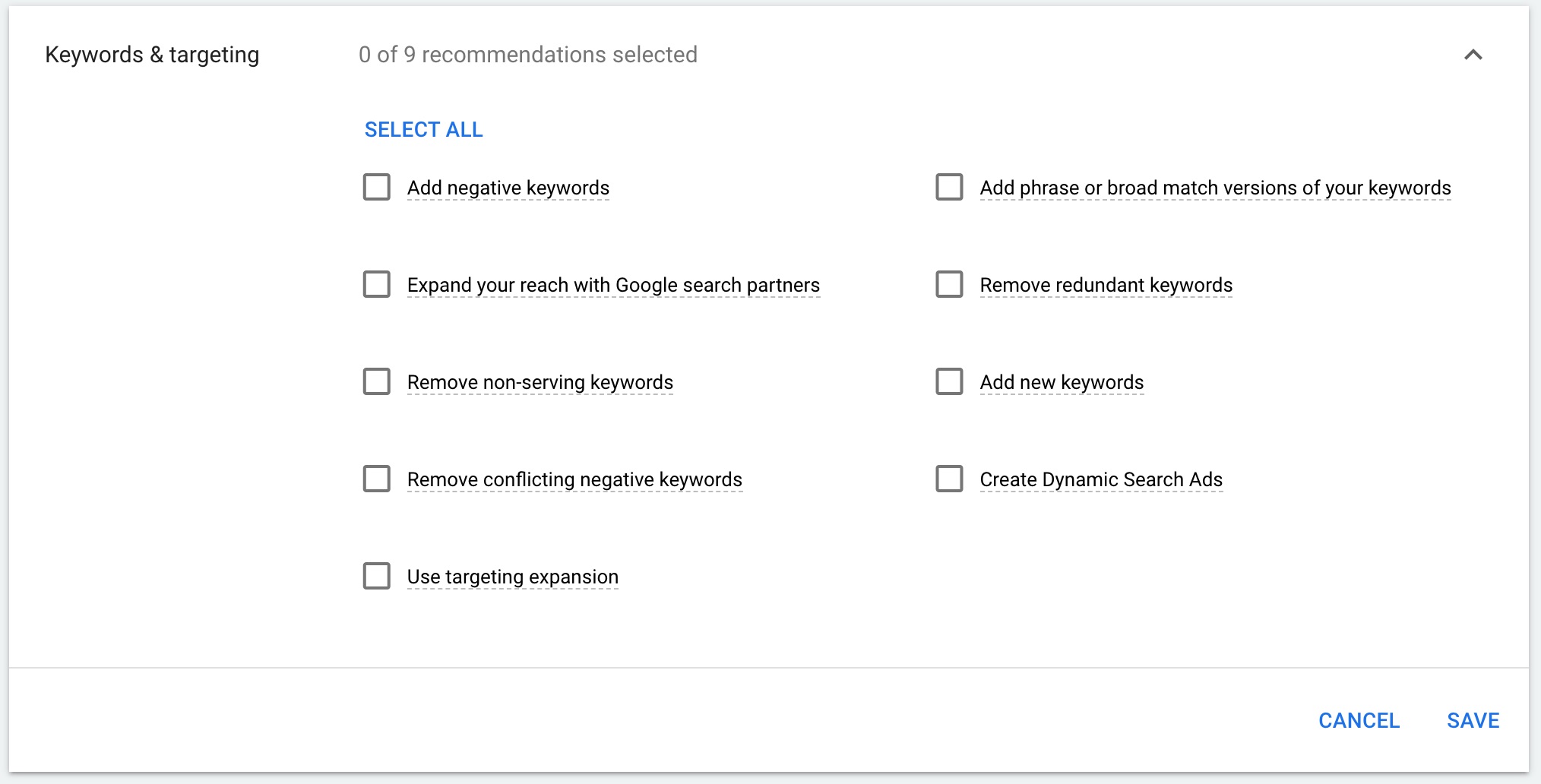Click the Keywords & targeting section heading
Viewport: 1541px width, 784px height.
pos(153,55)
